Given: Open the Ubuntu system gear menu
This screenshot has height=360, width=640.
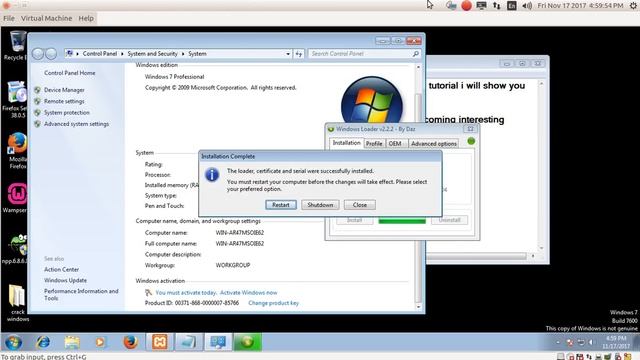Looking at the screenshot, I should (633, 6).
